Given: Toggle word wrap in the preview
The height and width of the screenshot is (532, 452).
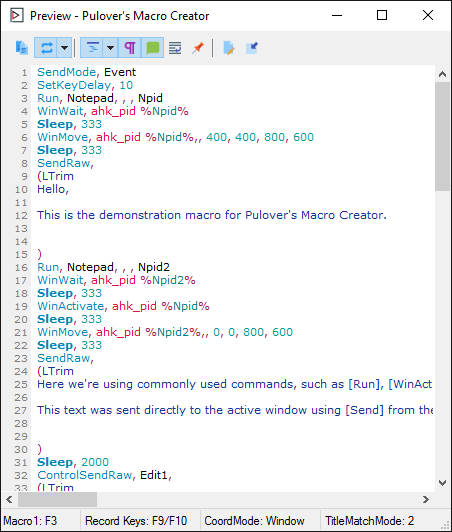Looking at the screenshot, I should point(175,48).
